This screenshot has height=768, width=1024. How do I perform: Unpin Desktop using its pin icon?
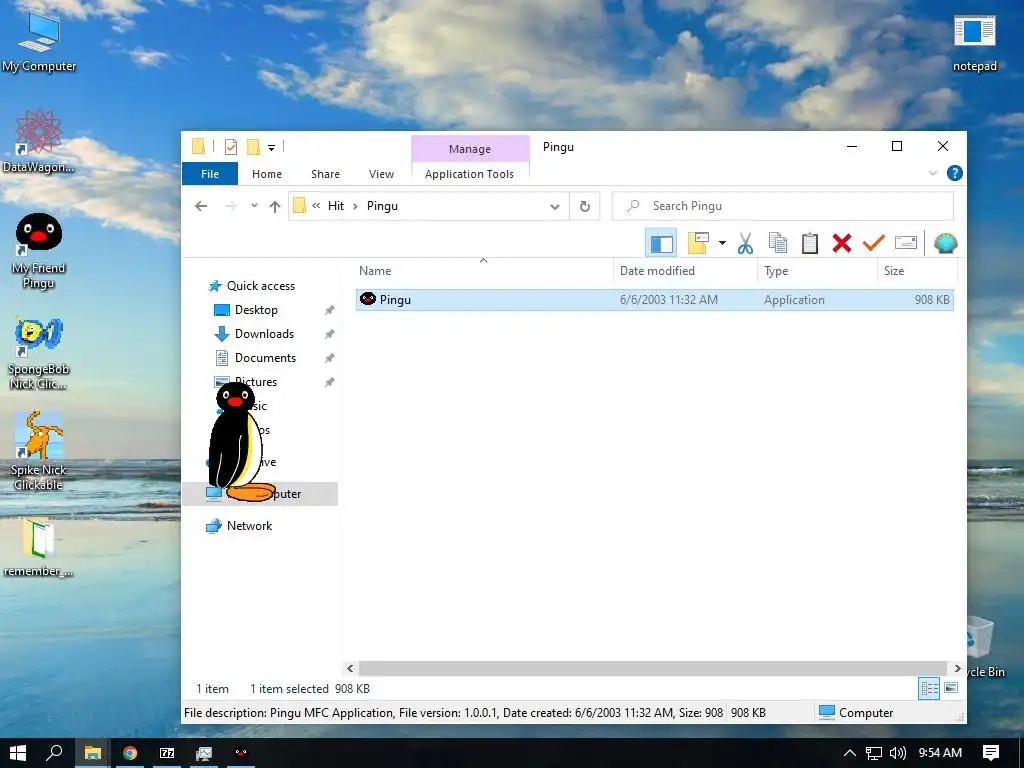pyautogui.click(x=330, y=310)
